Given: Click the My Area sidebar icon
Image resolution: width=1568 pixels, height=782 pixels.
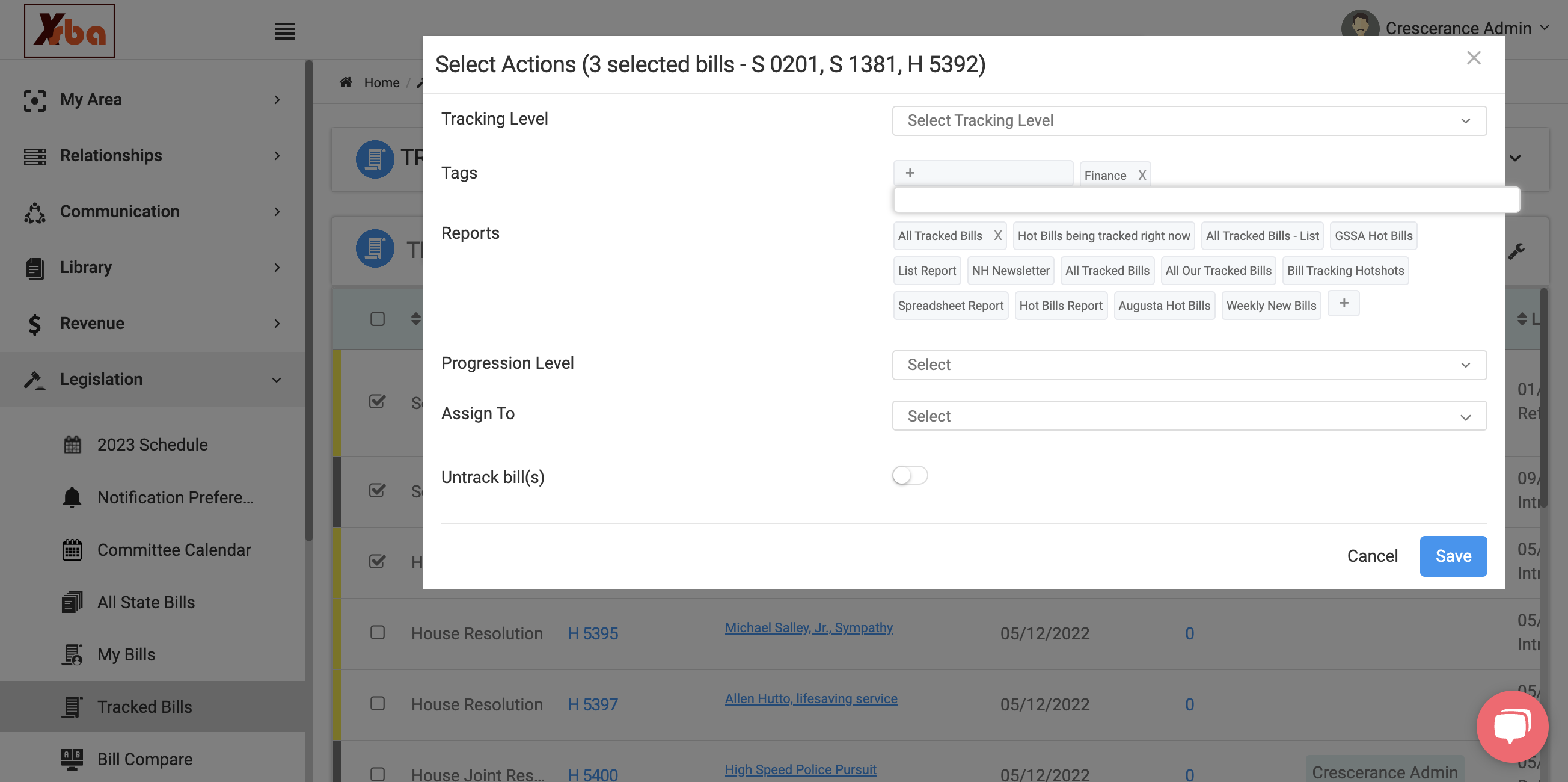Looking at the screenshot, I should pos(35,100).
